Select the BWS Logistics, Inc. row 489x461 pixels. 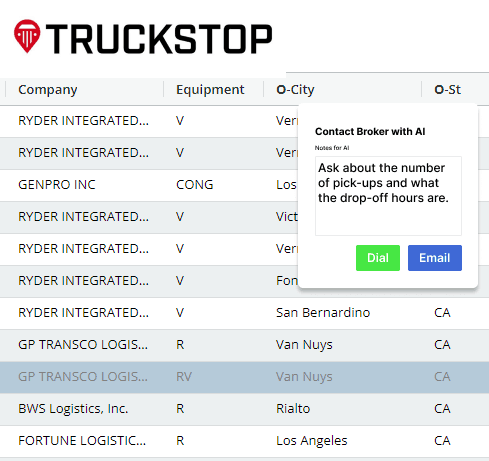[x=244, y=409]
